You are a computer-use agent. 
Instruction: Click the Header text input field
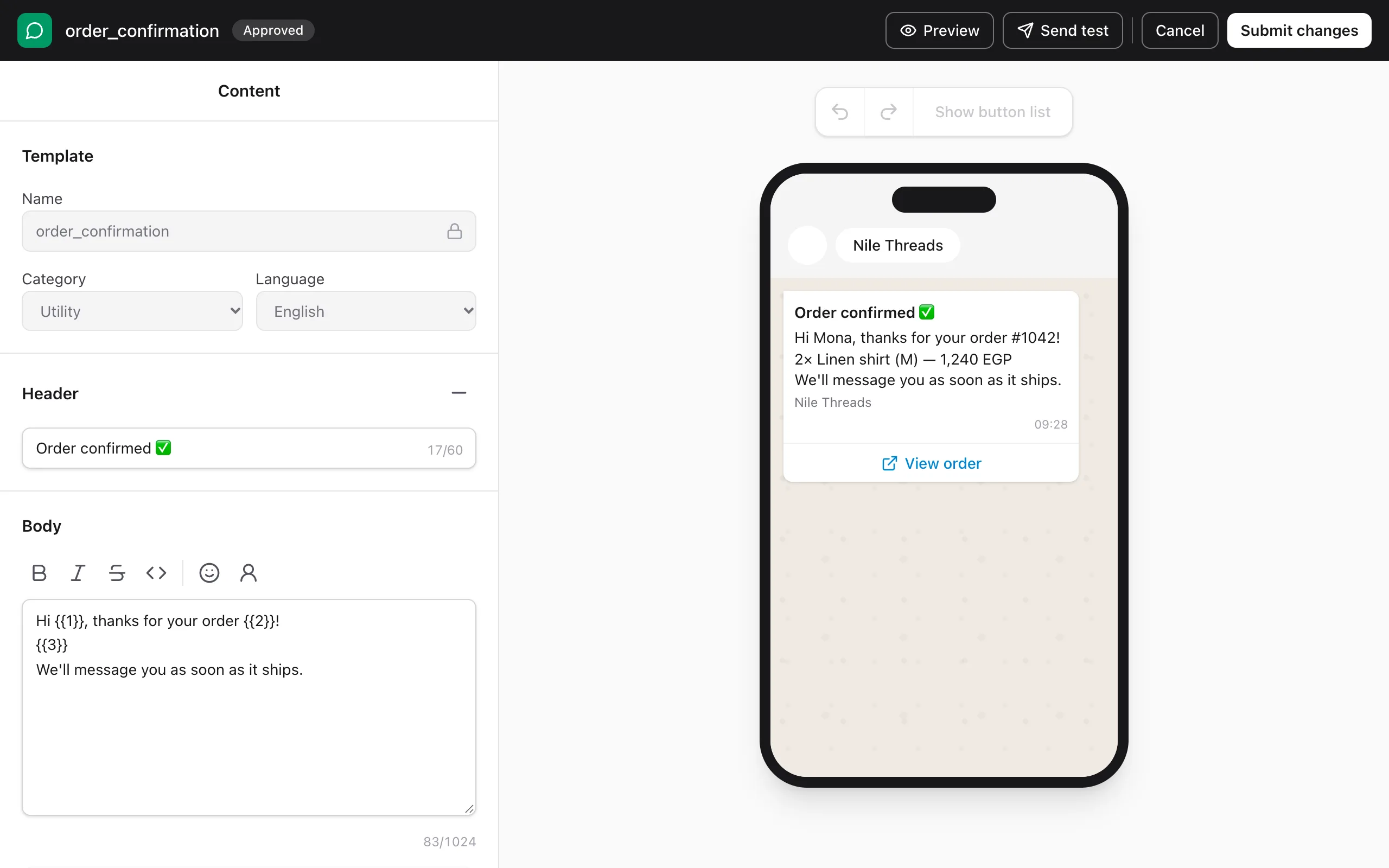point(249,448)
